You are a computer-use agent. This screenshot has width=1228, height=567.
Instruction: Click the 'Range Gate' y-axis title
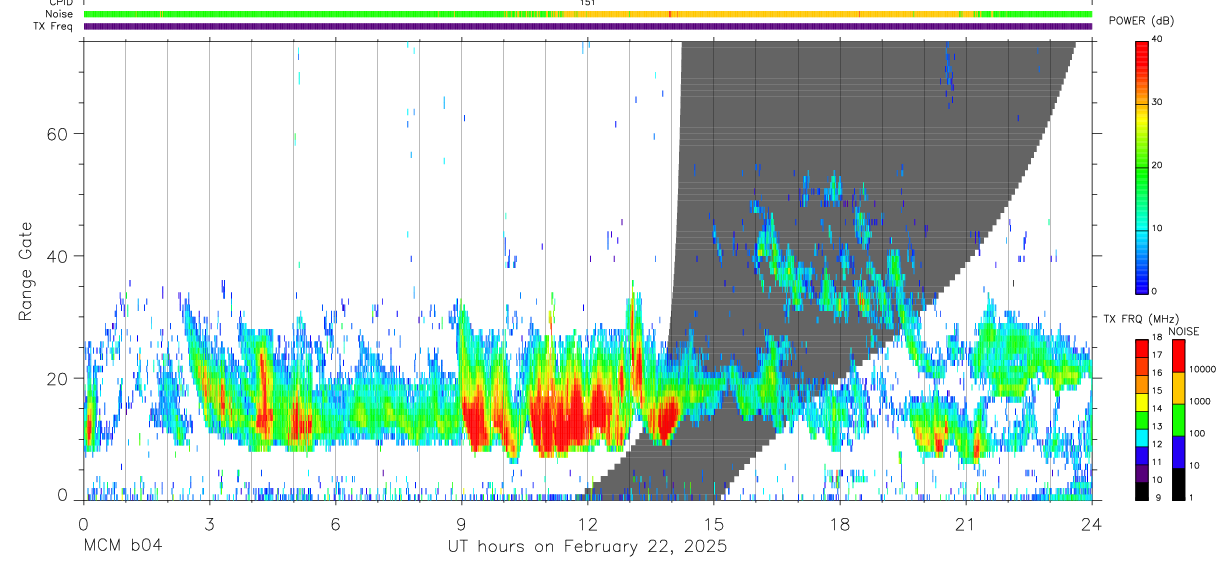pos(25,271)
